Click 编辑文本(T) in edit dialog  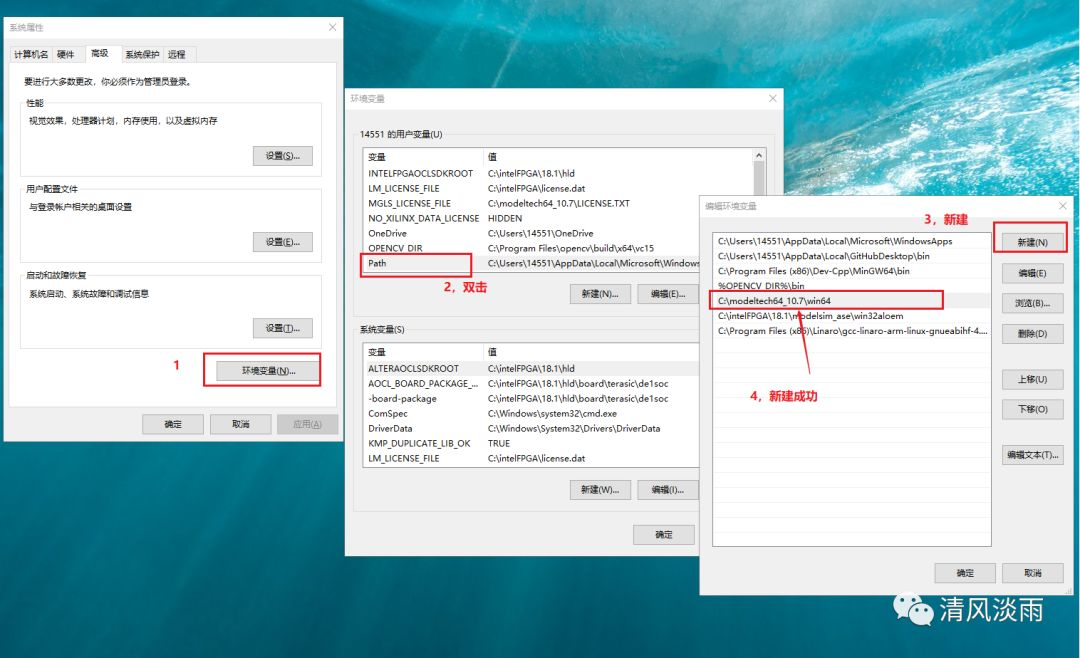(1034, 455)
